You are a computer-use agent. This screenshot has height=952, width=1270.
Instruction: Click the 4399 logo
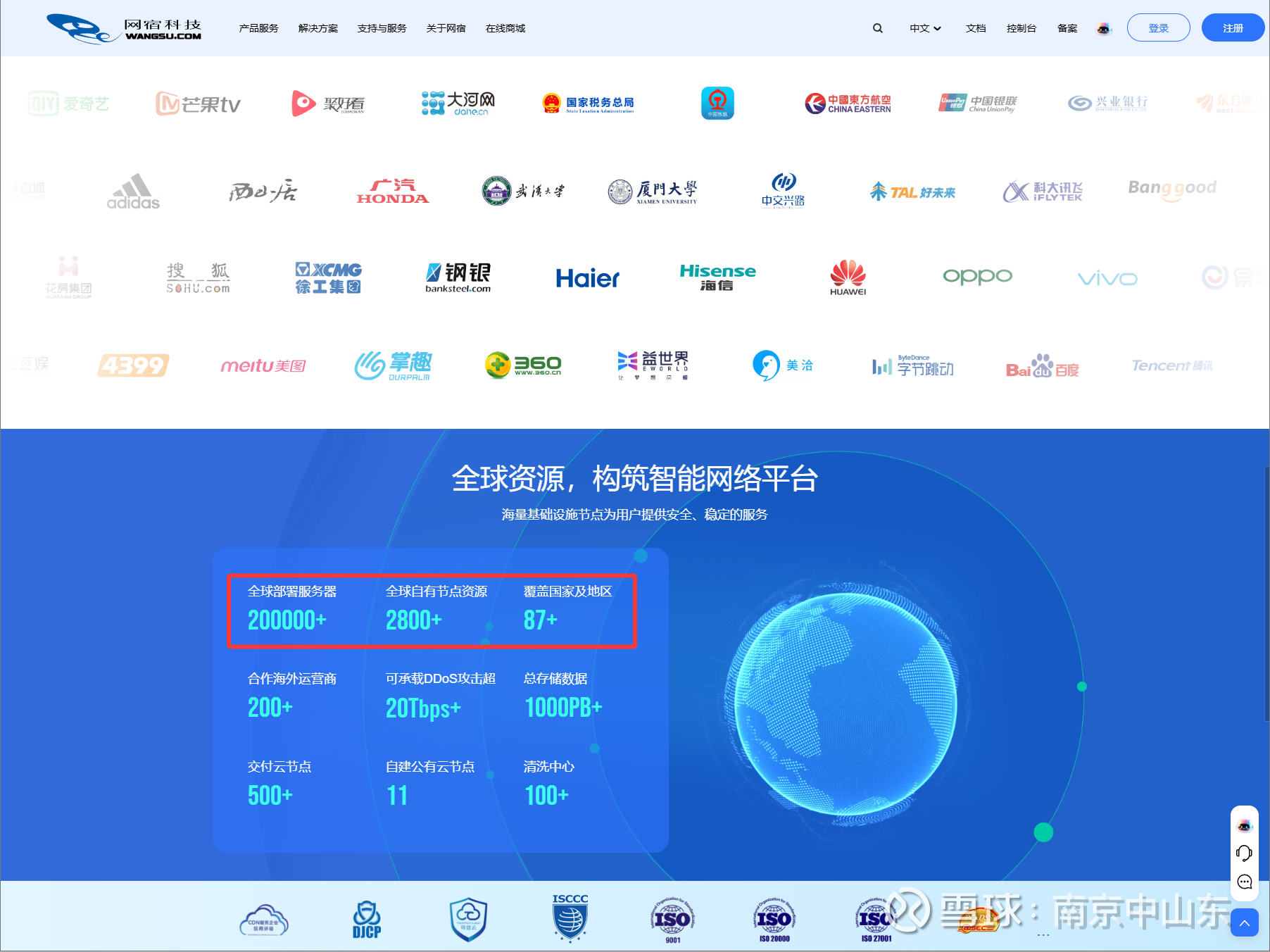(133, 365)
